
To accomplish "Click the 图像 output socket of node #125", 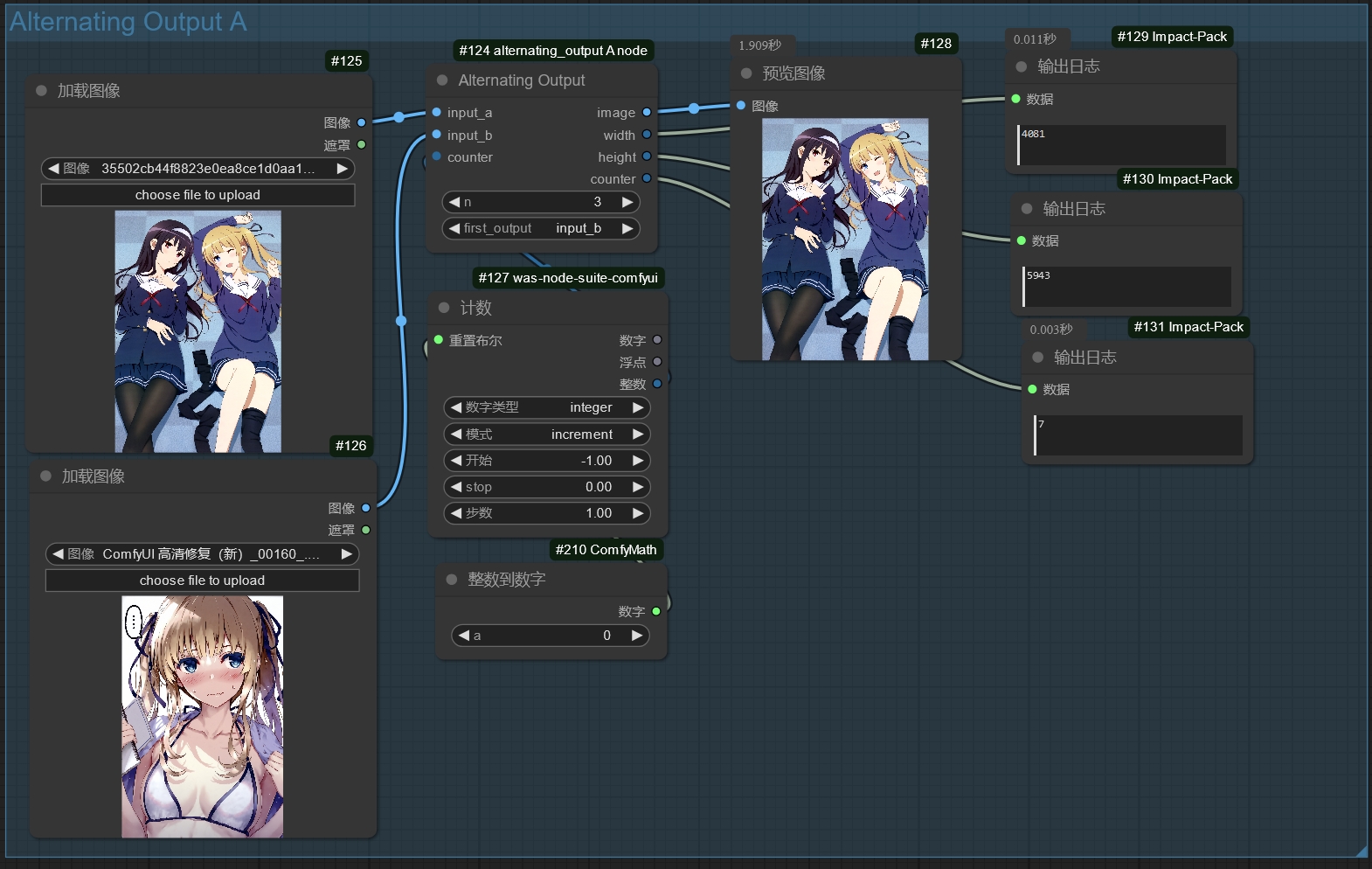I will point(362,122).
